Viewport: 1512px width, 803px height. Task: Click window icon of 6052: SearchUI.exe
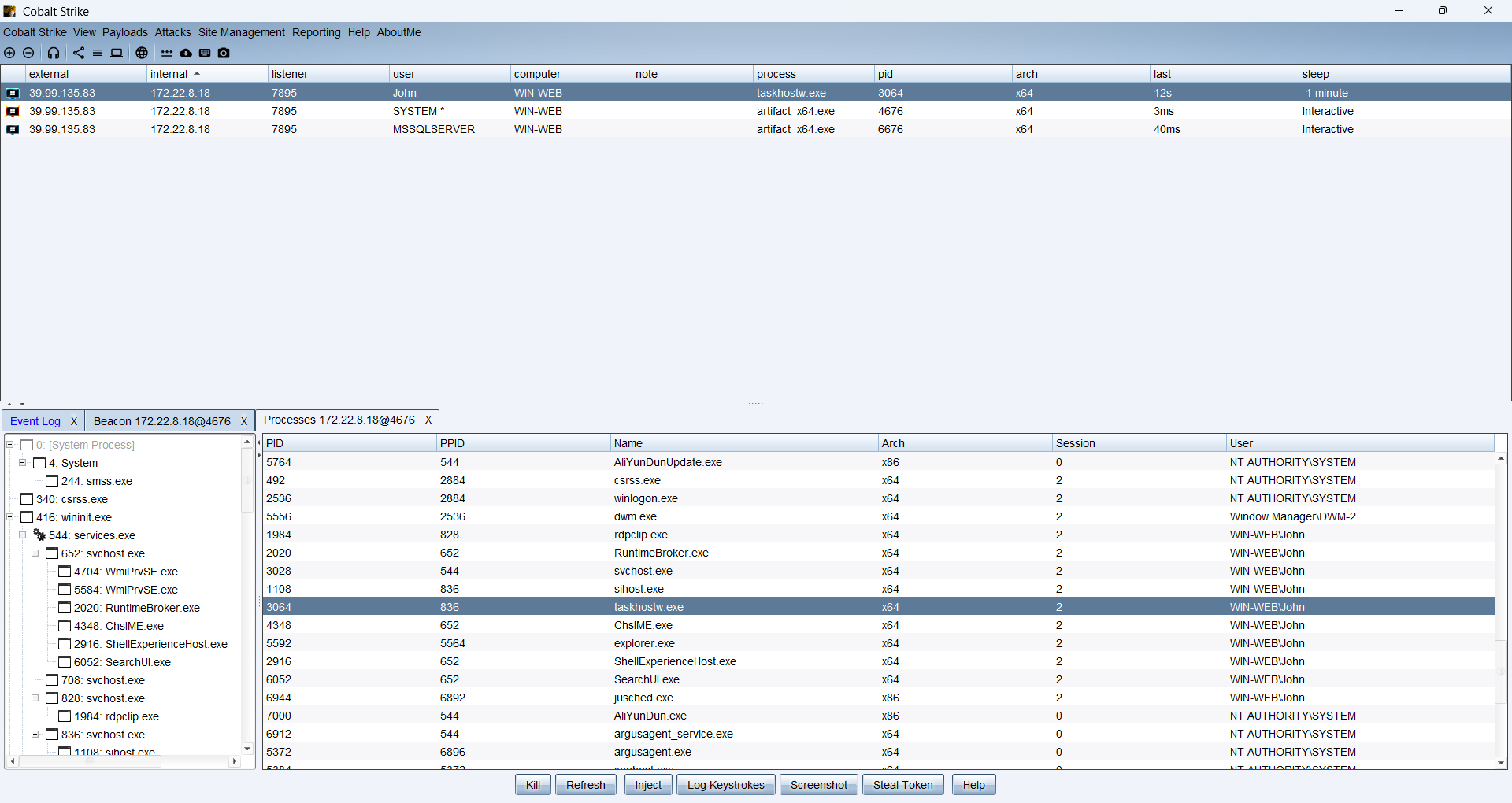click(65, 662)
